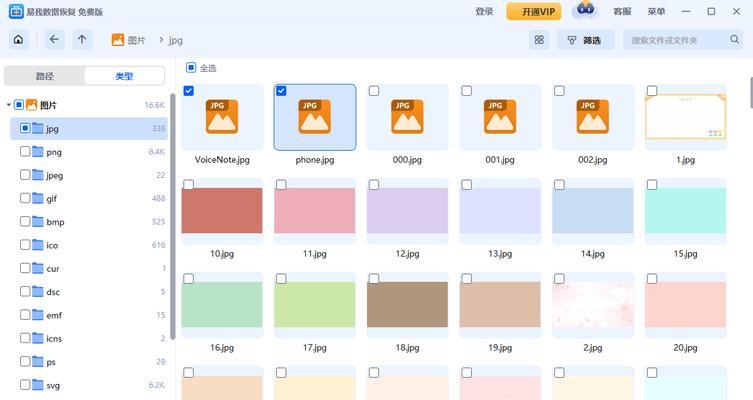Collapse the 图片 tree node

[x=8, y=105]
